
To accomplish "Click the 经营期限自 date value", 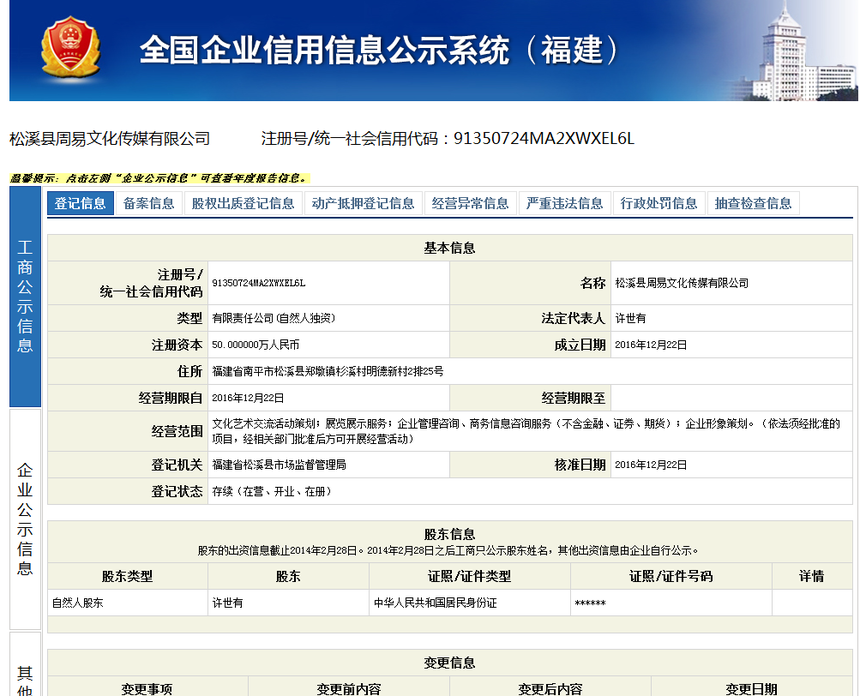I will coord(248,398).
